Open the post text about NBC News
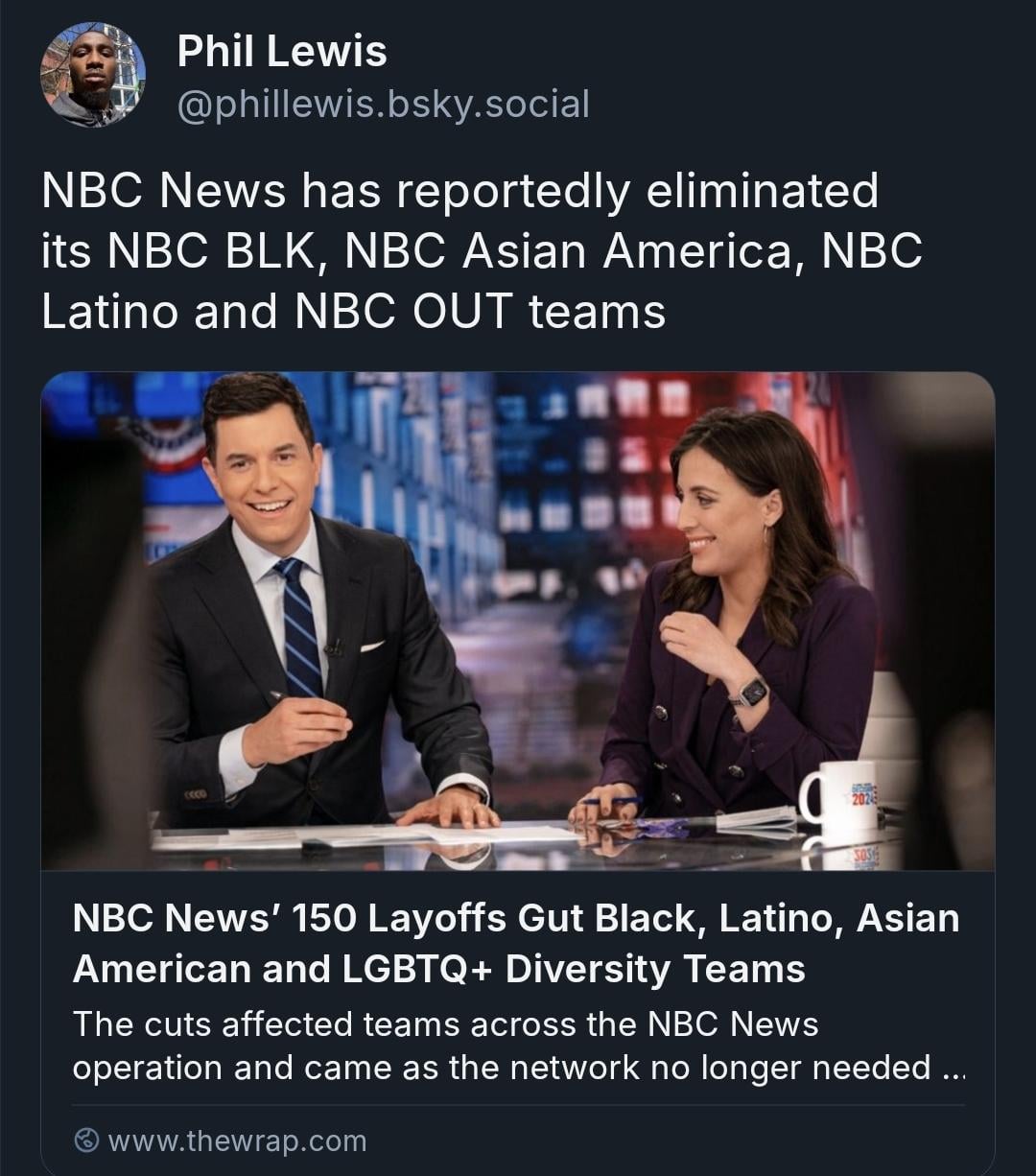Viewport: 1036px width, 1176px height. [x=483, y=250]
